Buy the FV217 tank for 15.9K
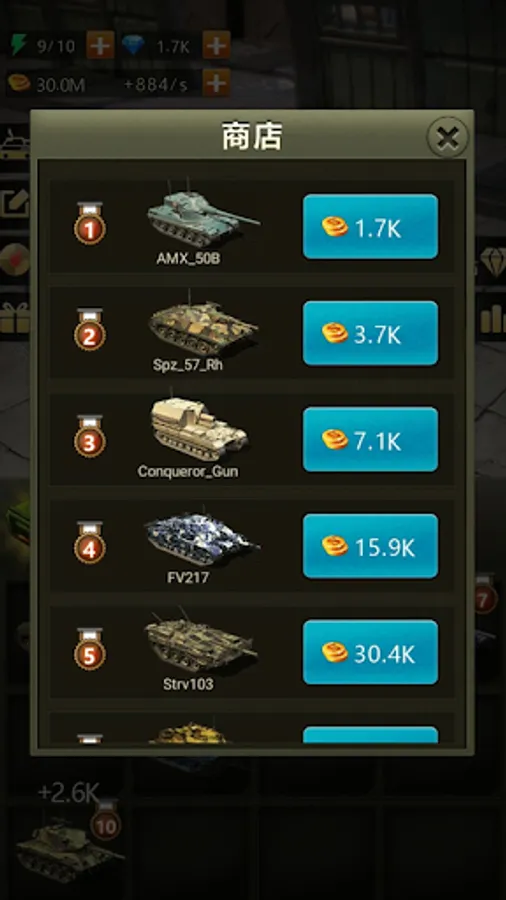Image resolution: width=506 pixels, height=900 pixels. point(370,546)
